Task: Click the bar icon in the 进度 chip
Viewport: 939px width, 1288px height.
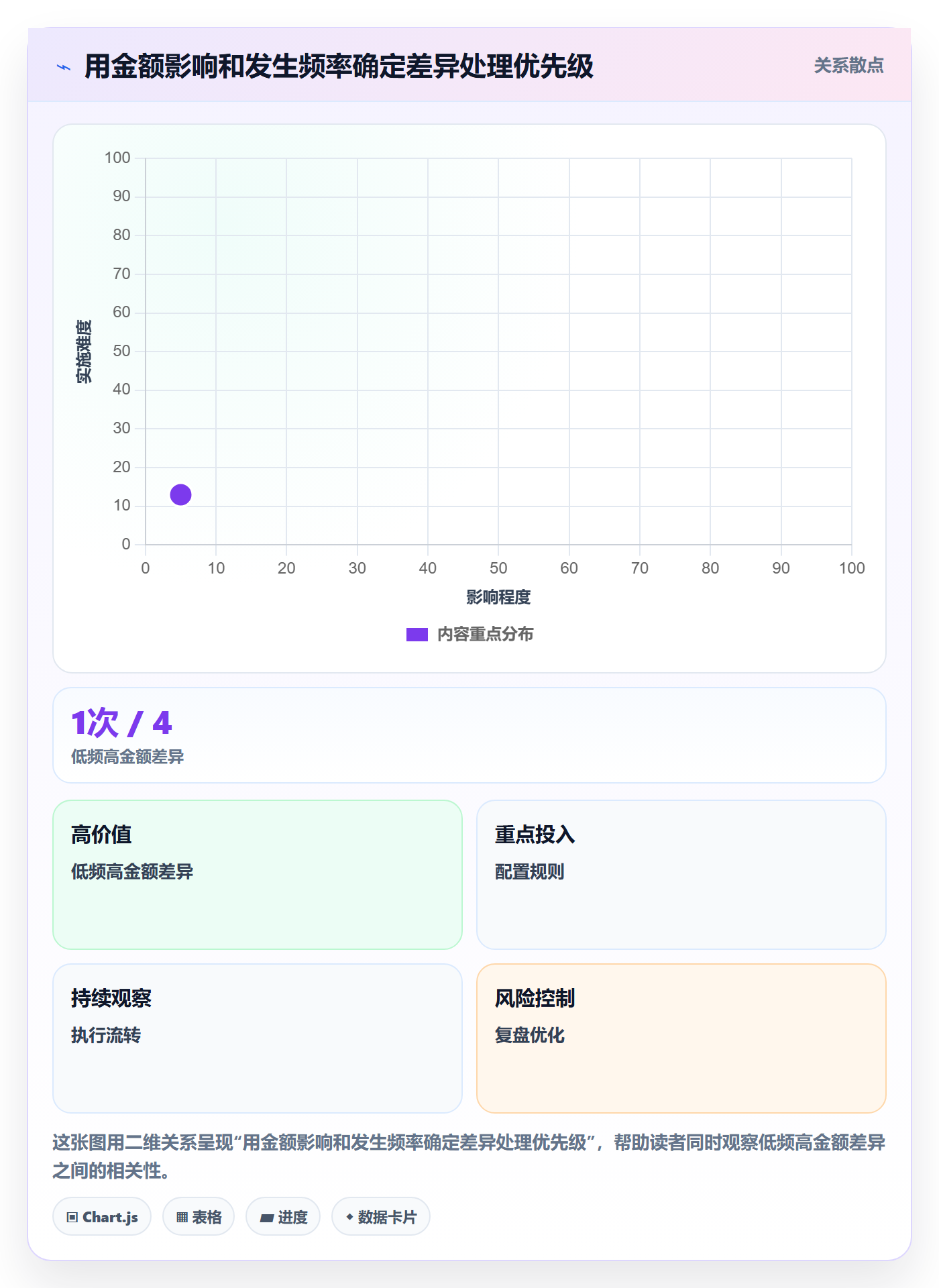Action: click(266, 1218)
